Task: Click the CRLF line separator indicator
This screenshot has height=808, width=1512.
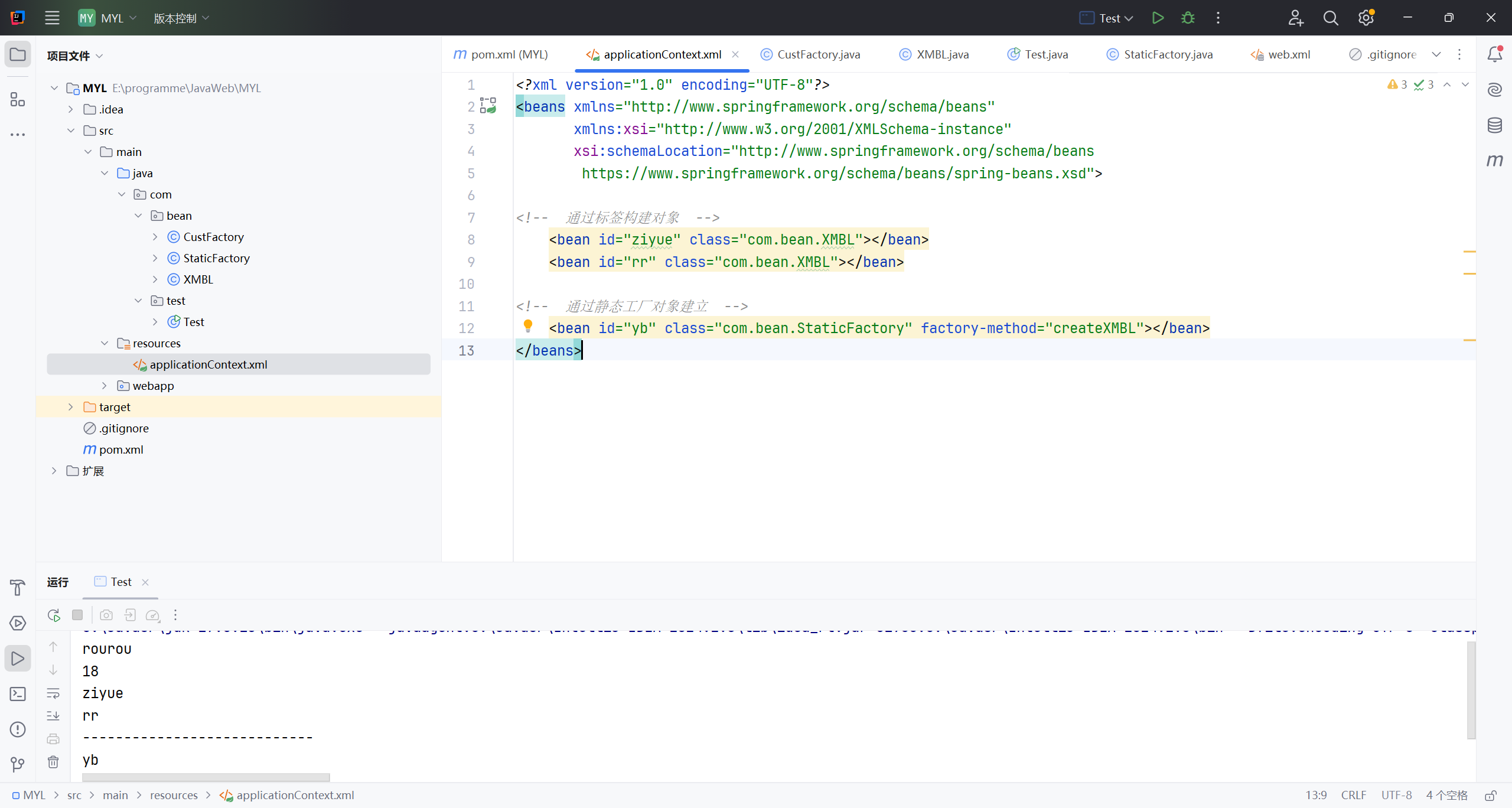Action: click(x=1353, y=795)
